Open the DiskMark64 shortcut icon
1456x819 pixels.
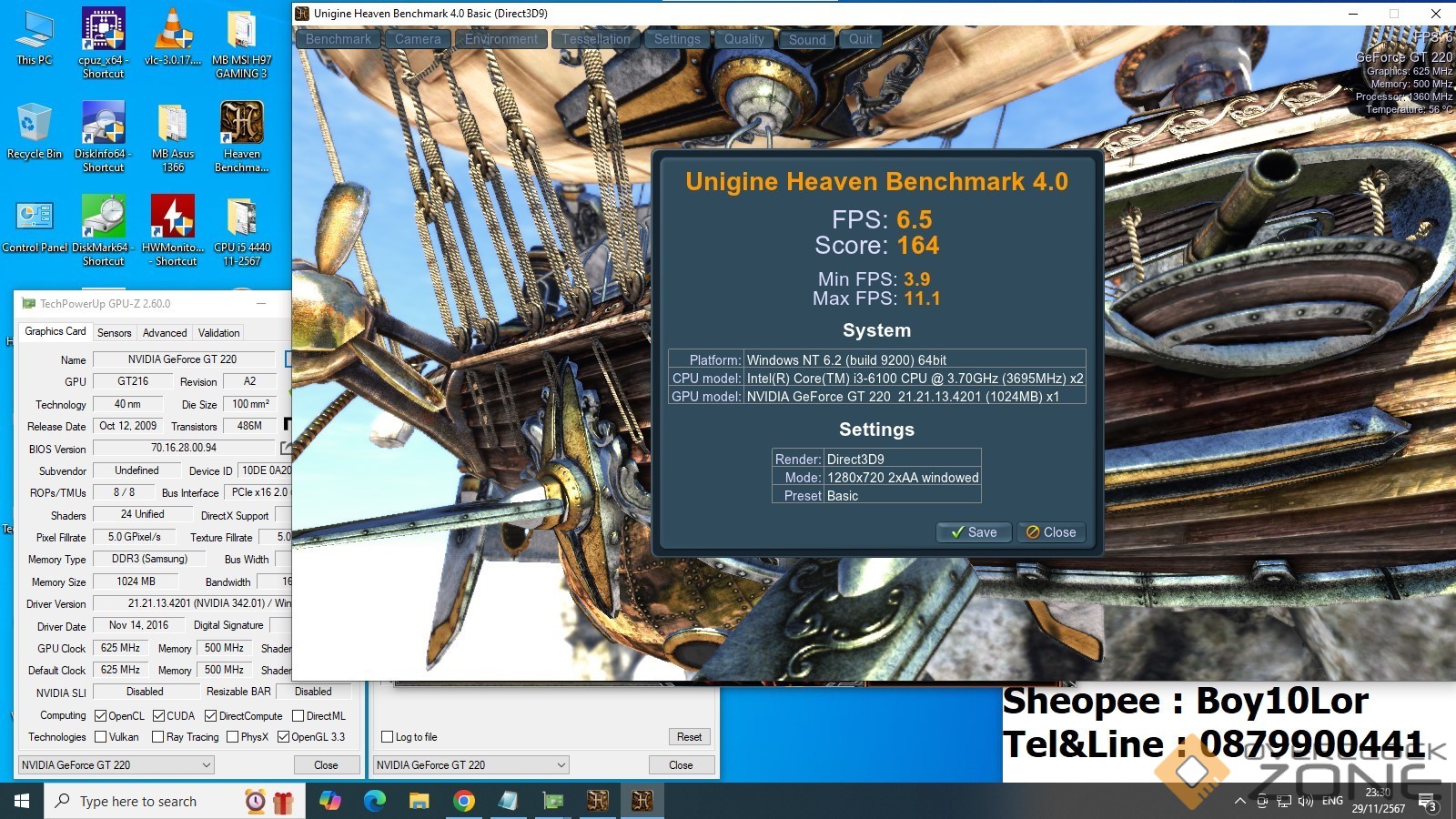click(x=103, y=218)
